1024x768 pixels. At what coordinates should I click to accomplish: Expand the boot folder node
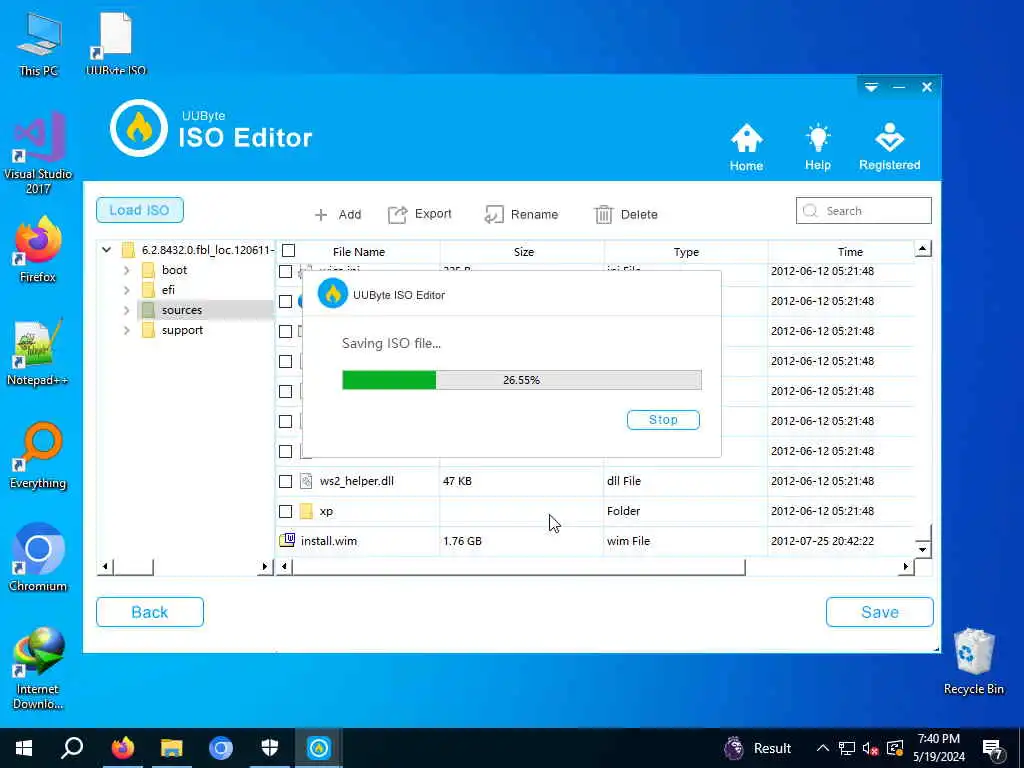[127, 270]
